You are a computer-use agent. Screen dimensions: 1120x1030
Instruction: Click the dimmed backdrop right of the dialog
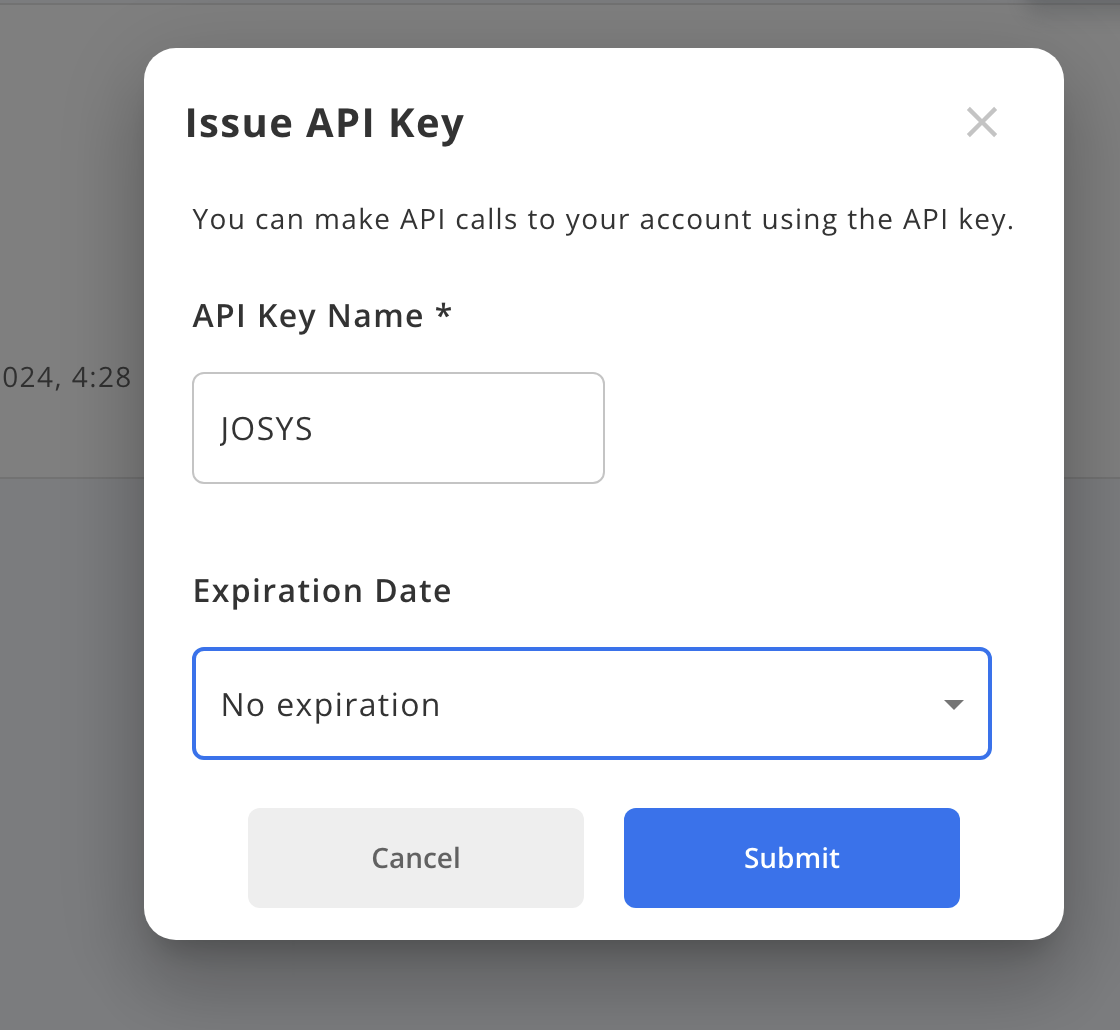click(1092, 500)
